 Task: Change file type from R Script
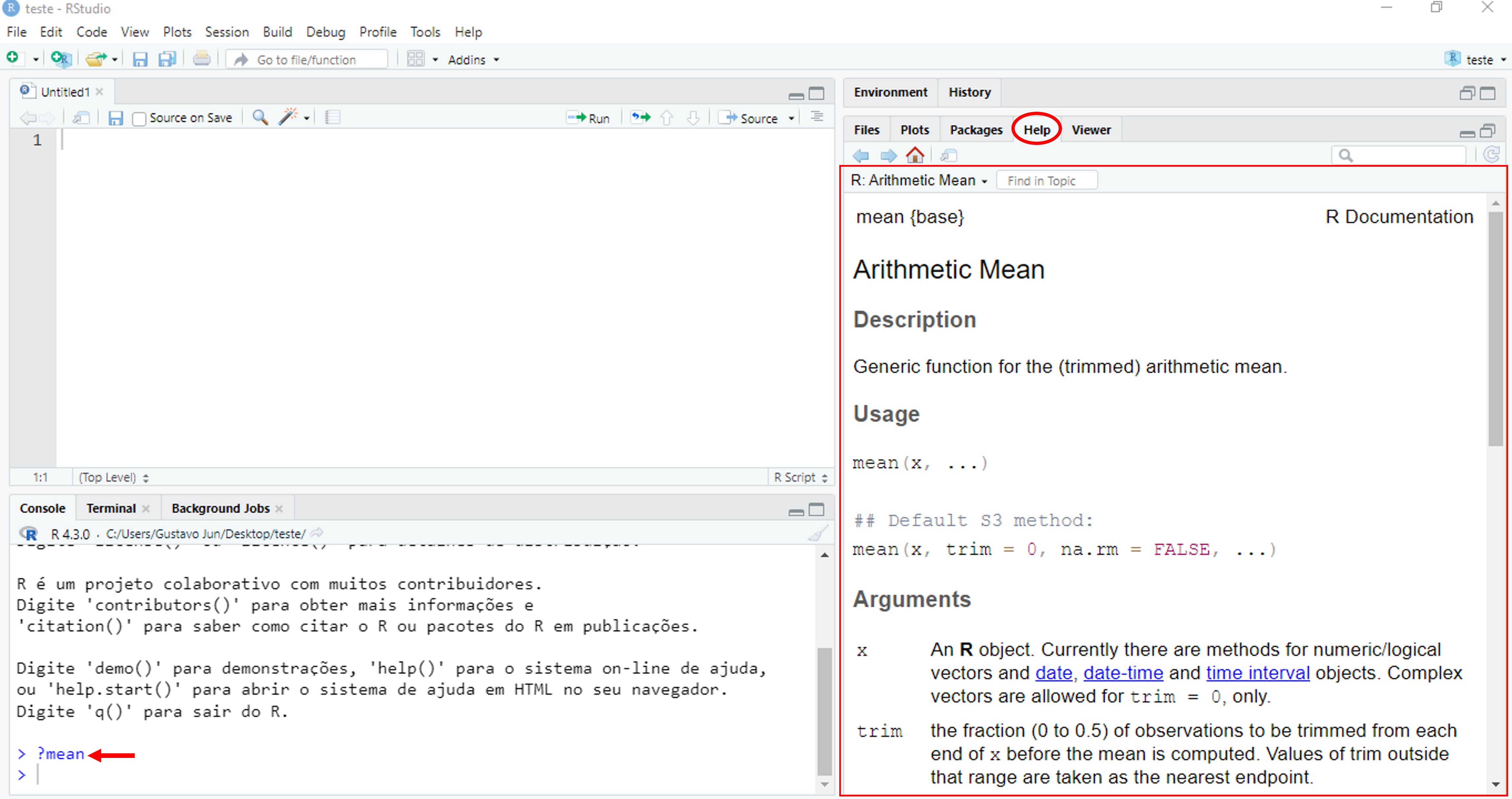pyautogui.click(x=801, y=478)
